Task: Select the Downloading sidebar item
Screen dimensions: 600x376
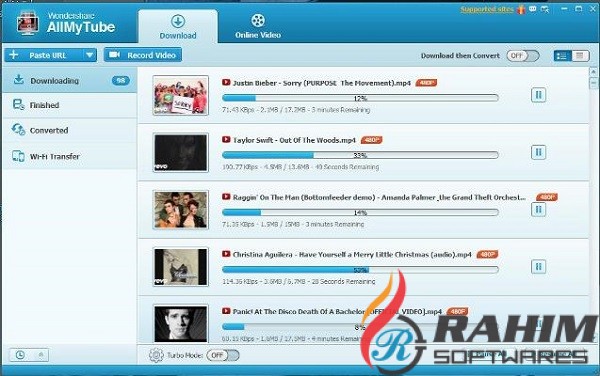Action: 70,80
